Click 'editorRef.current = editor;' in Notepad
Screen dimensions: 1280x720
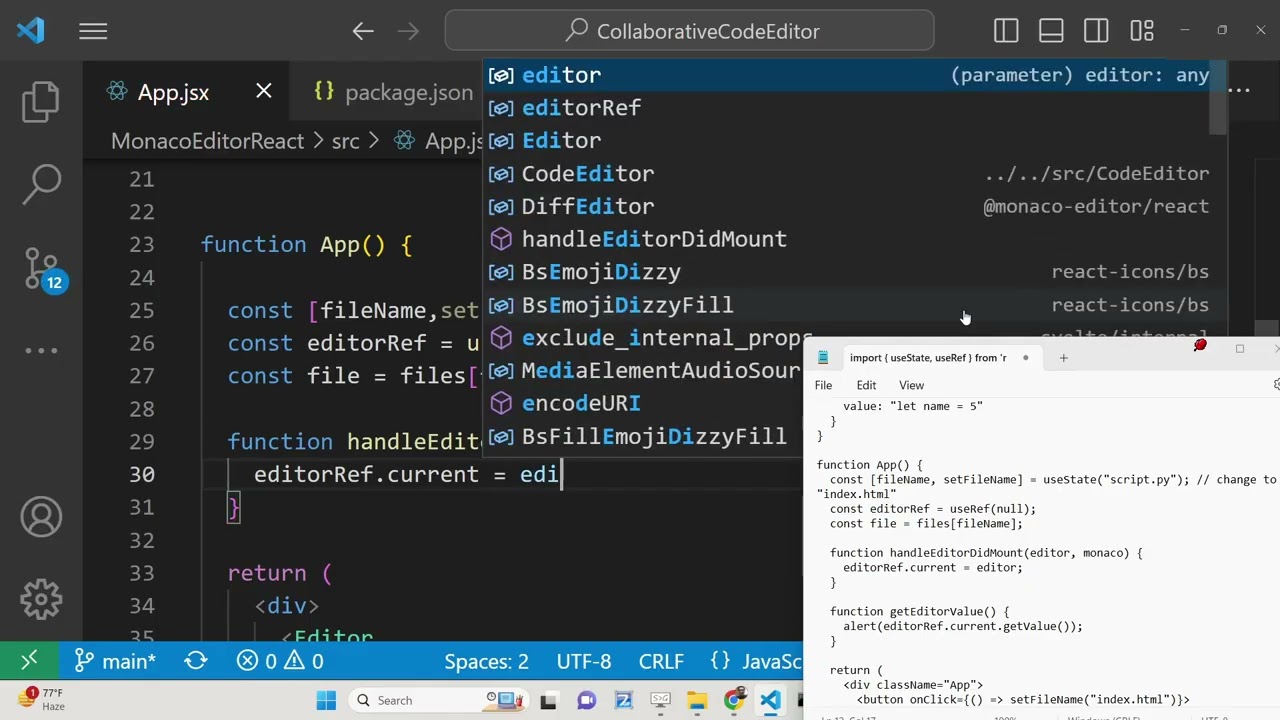(x=932, y=568)
